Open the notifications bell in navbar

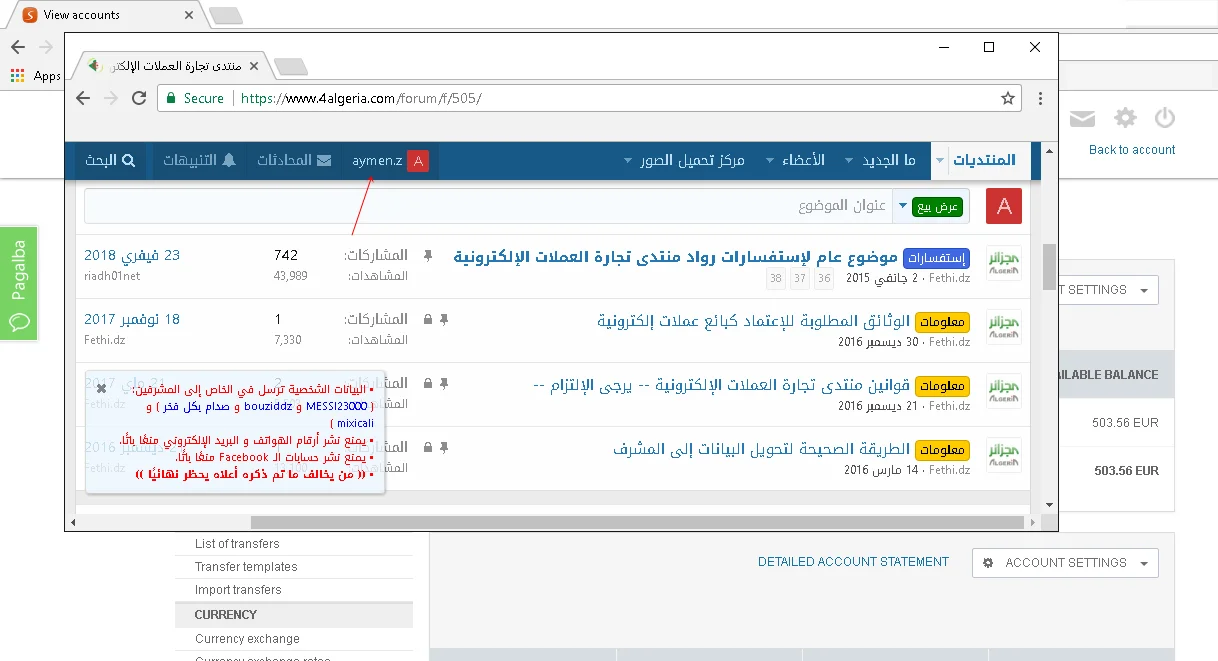[x=229, y=161]
